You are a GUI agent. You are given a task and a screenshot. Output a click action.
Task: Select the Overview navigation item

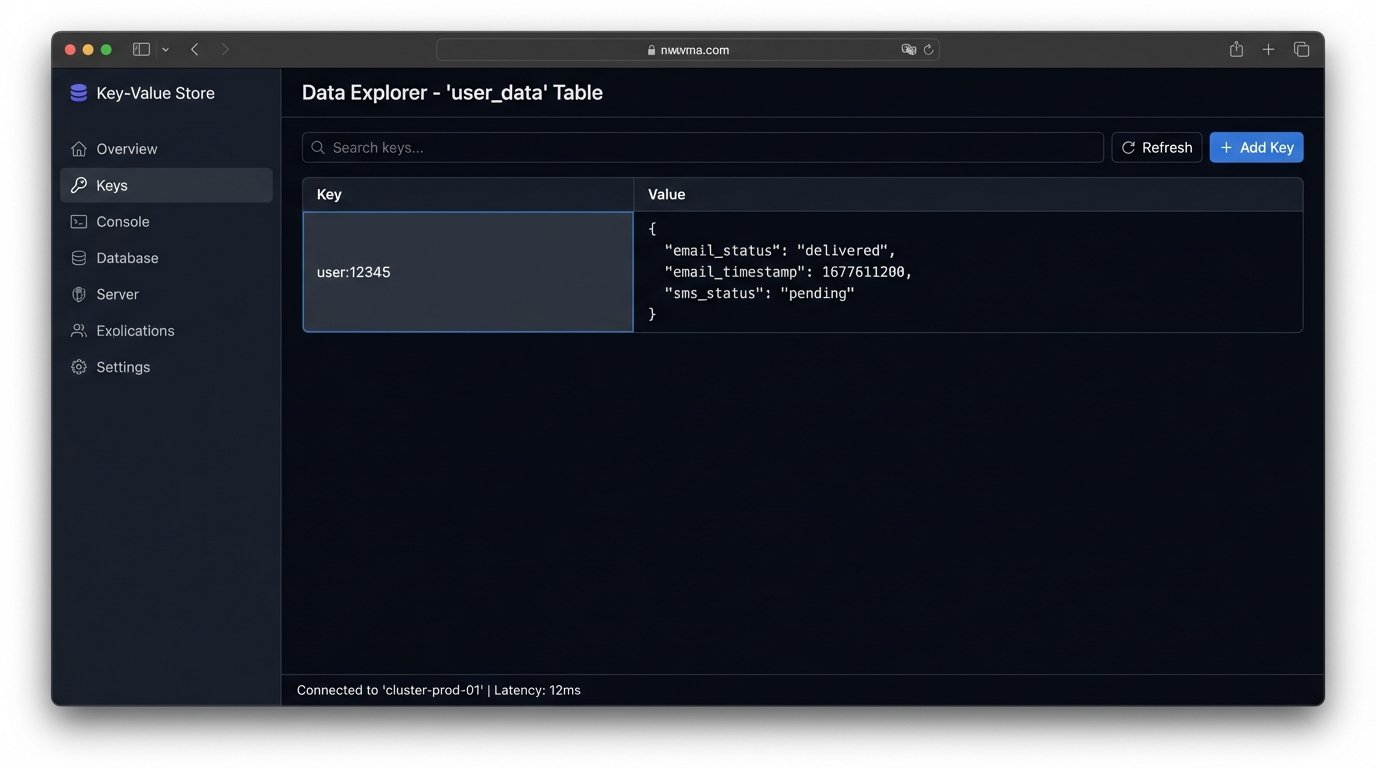126,148
